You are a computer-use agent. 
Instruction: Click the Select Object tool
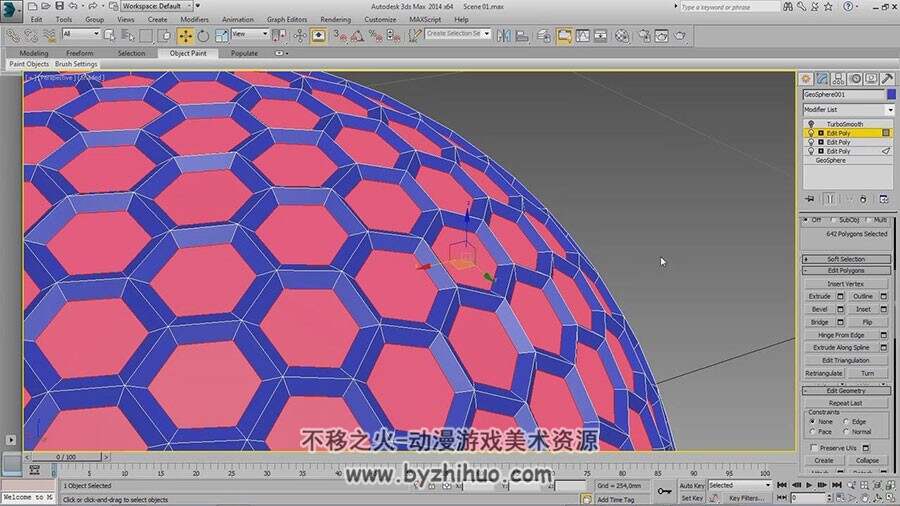(109, 36)
